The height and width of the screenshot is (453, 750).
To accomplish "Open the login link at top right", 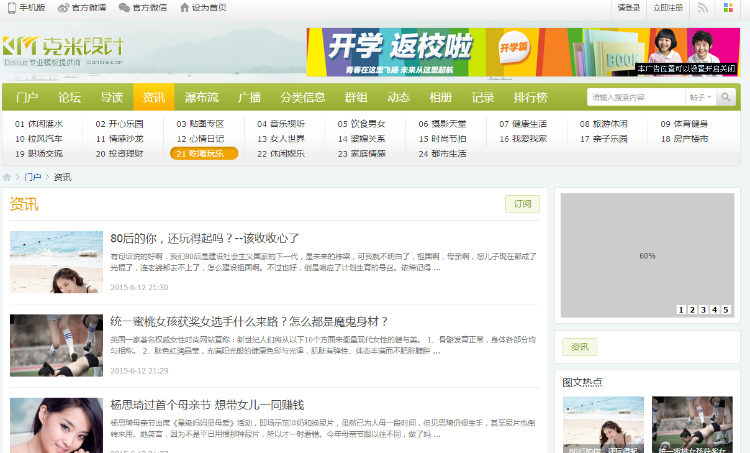I will tap(629, 8).
